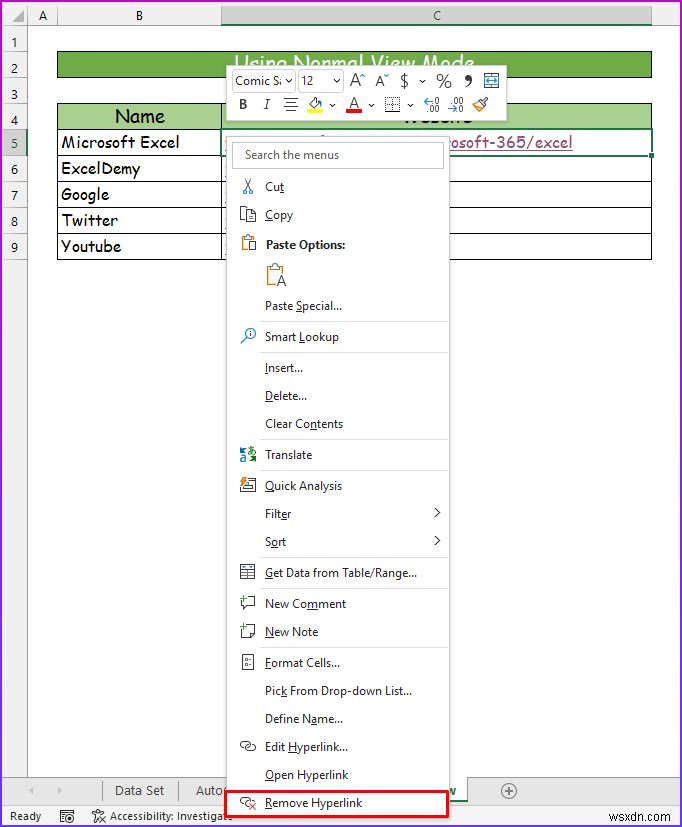This screenshot has height=827, width=682.
Task: Click the Paste keep text only icon
Action: tap(276, 275)
